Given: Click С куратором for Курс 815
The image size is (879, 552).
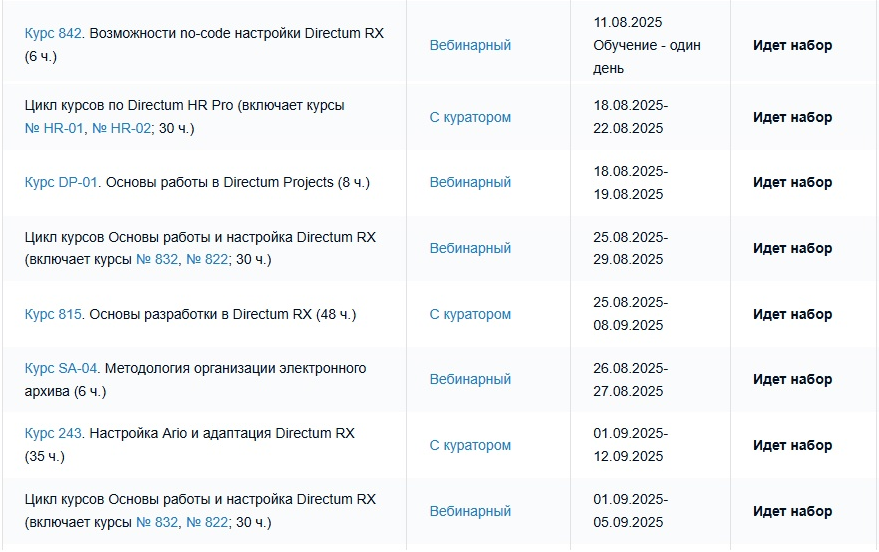Looking at the screenshot, I should pos(470,314).
